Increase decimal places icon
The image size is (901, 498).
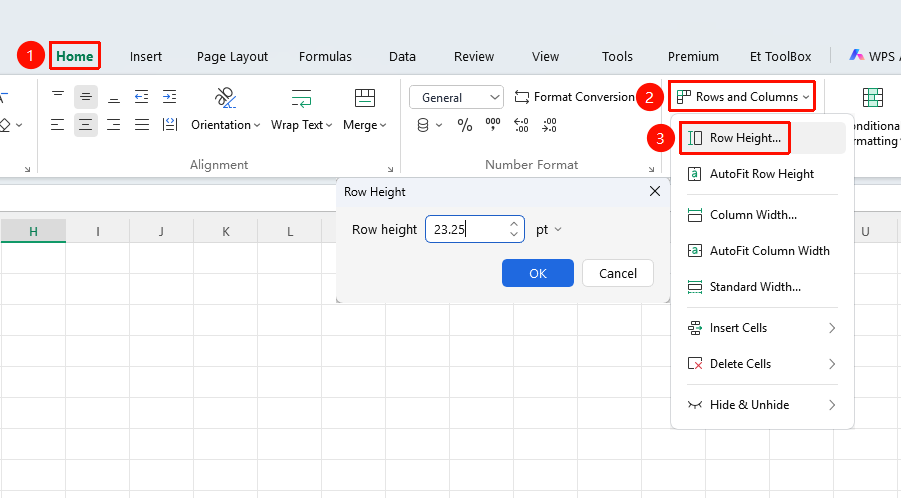pyautogui.click(x=521, y=125)
